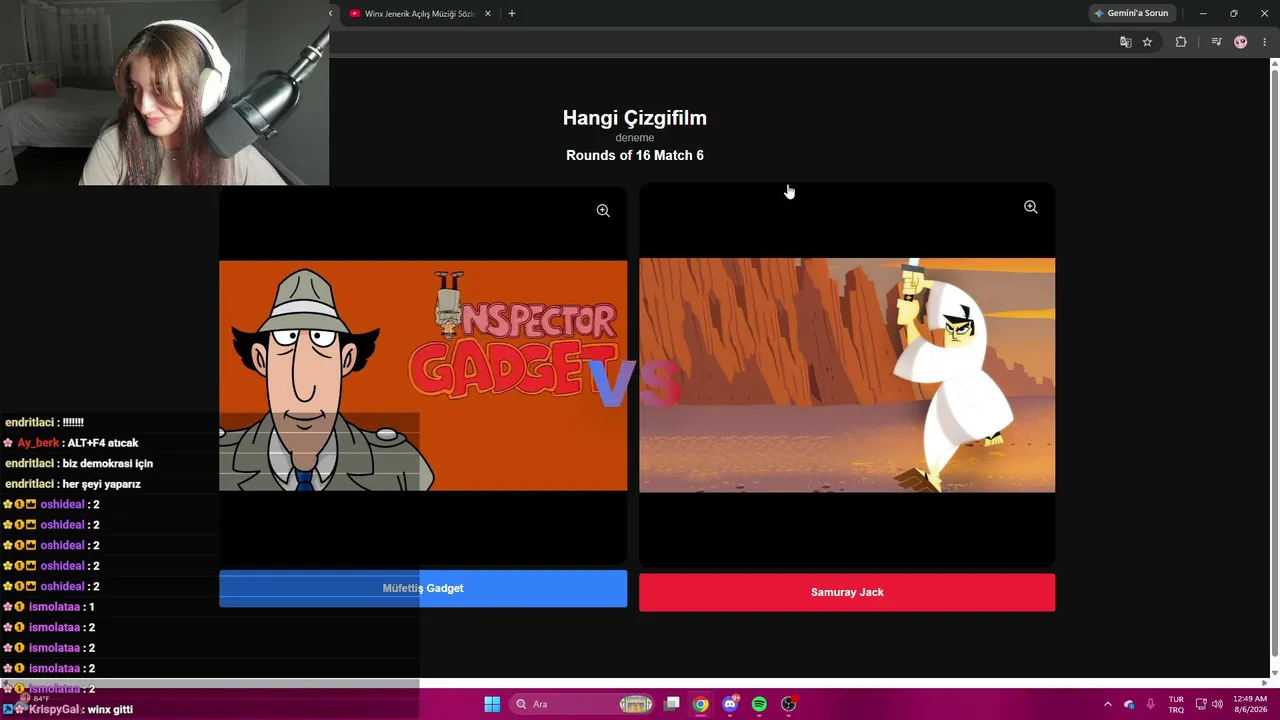
Task: Open Task View on the taskbar
Action: click(x=672, y=704)
